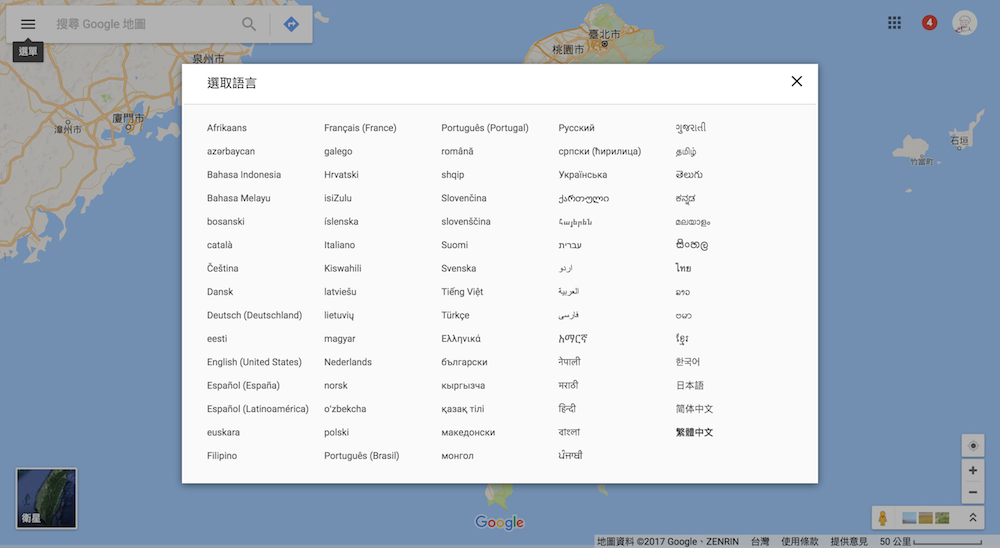
Task: Open 使用條款 terms link
Action: pos(799,541)
